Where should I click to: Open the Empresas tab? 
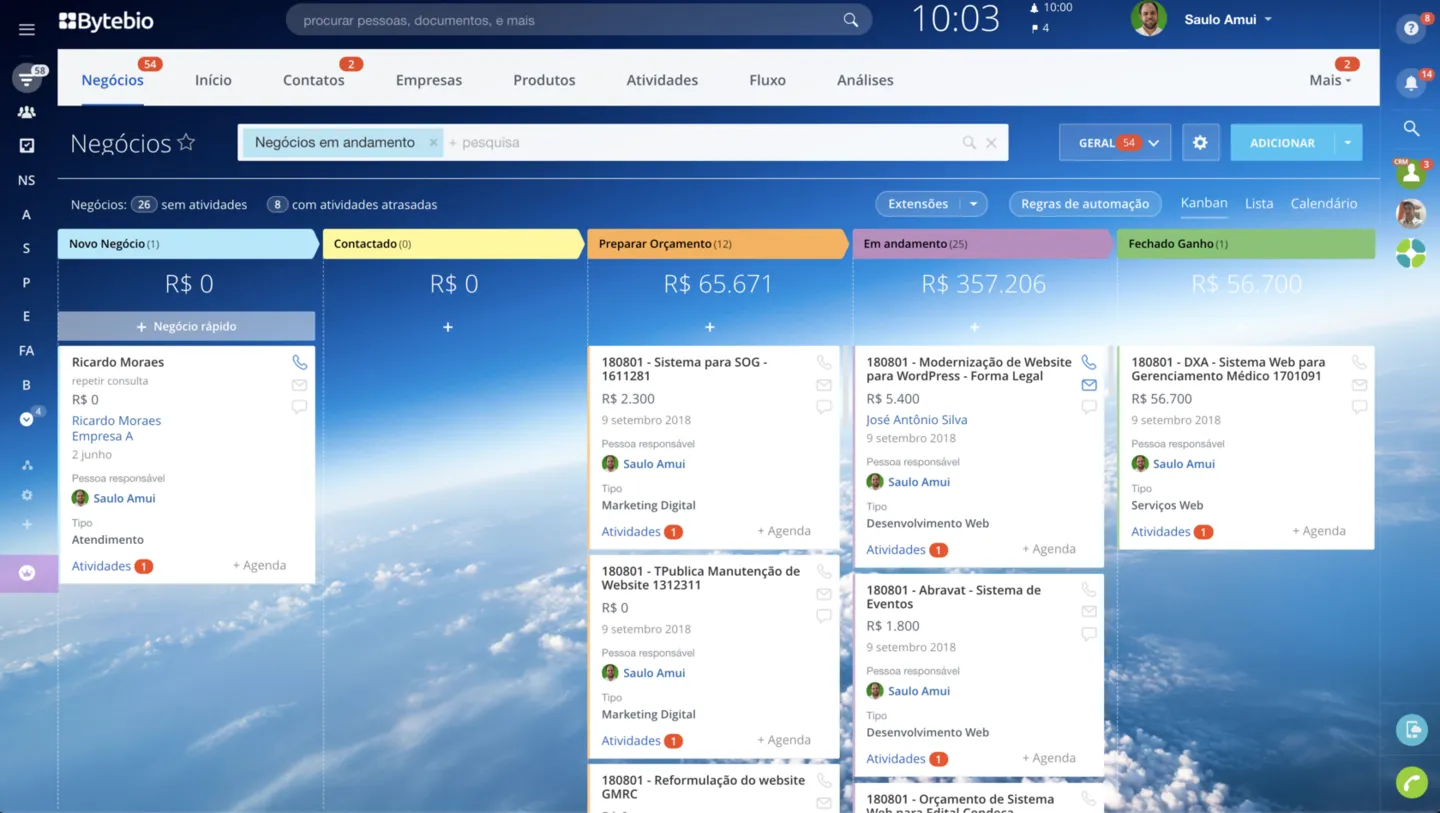click(x=429, y=80)
